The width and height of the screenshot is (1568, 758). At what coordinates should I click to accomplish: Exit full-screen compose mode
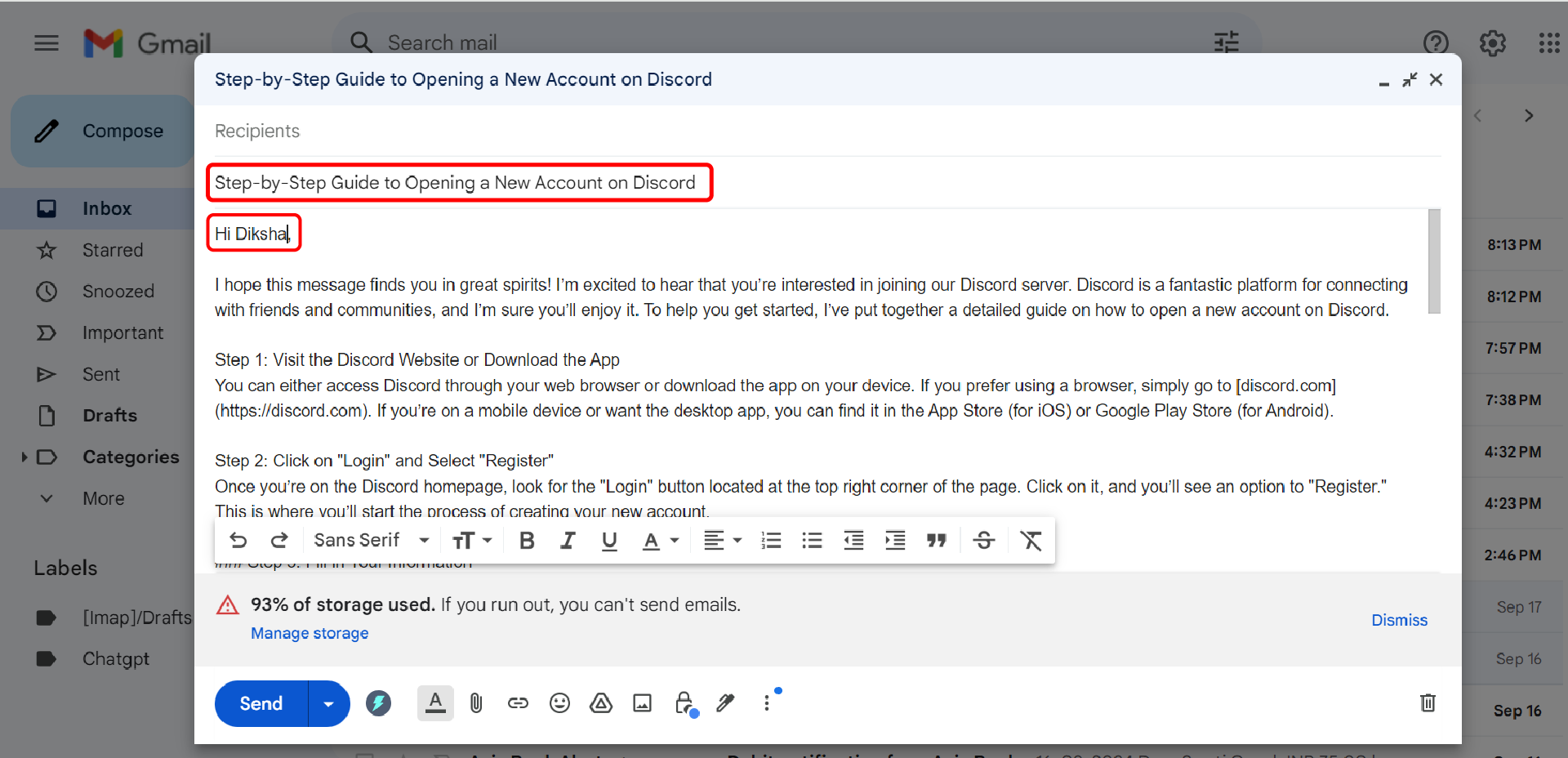click(x=1410, y=79)
